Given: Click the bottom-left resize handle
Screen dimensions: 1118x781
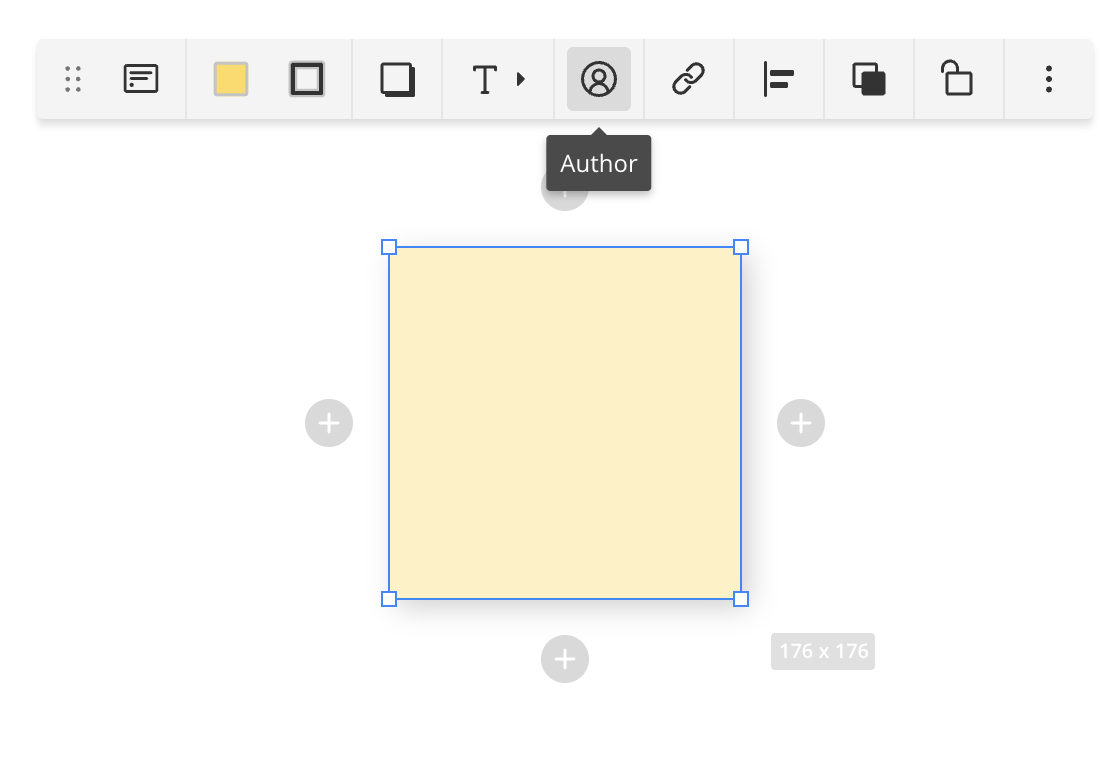Looking at the screenshot, I should [x=389, y=599].
